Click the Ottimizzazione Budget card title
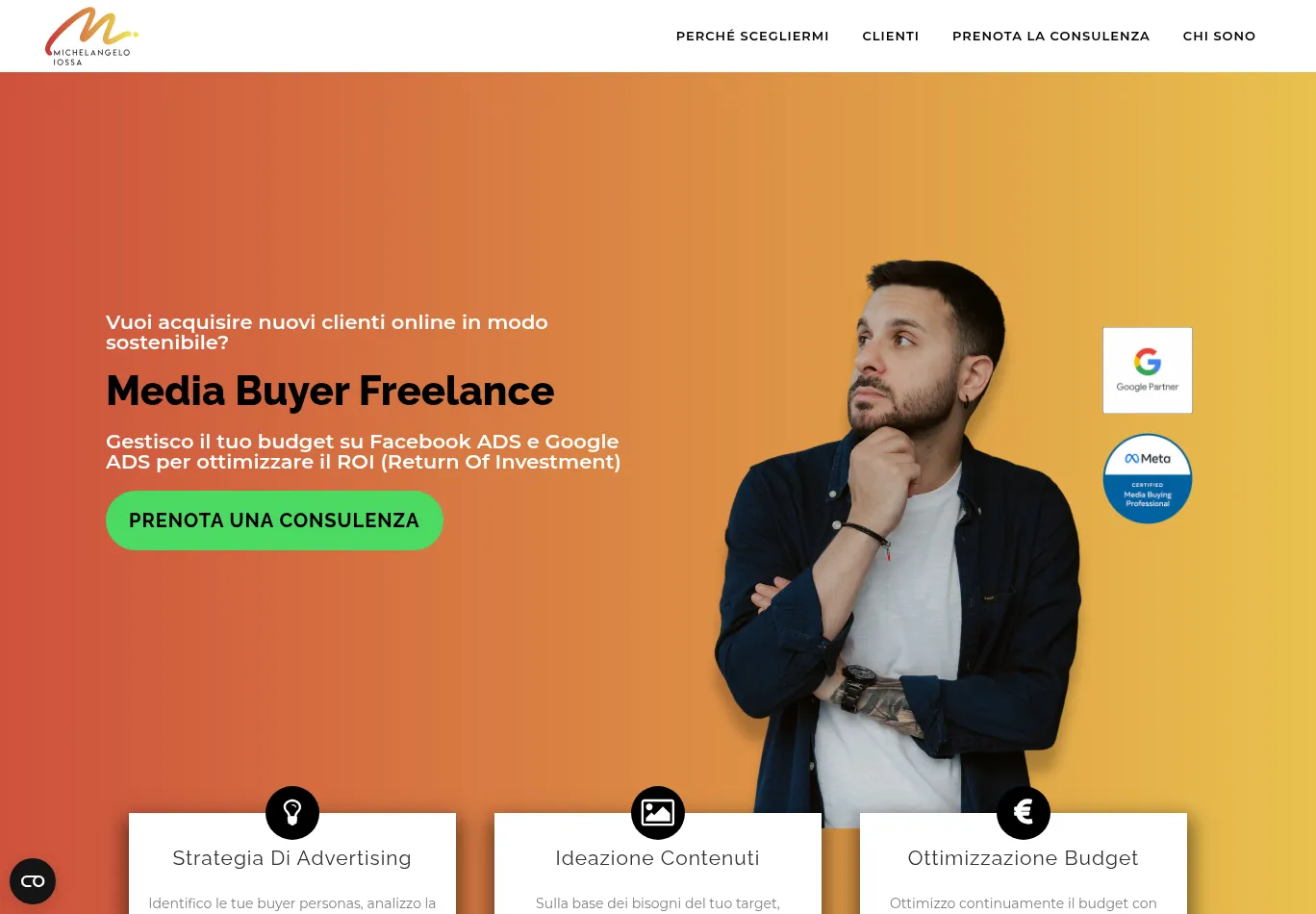The image size is (1316, 914). (x=1023, y=858)
